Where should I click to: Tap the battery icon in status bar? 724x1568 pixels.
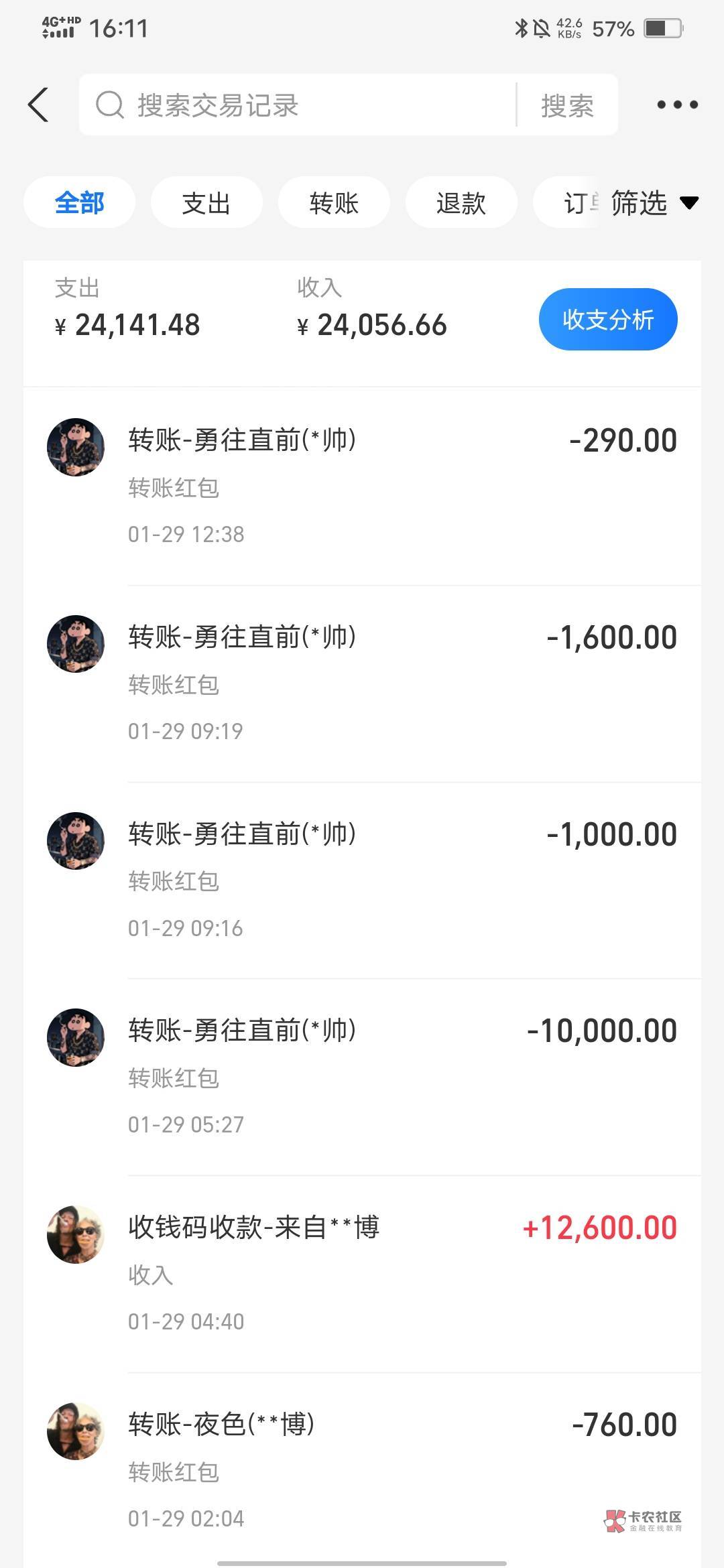coord(662,29)
